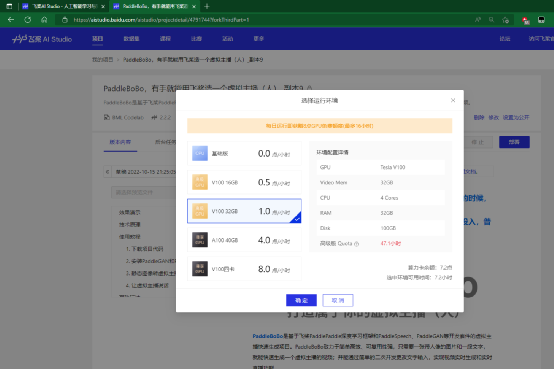
Task: Click the red 47.1小时 quota value
Action: click(x=390, y=244)
